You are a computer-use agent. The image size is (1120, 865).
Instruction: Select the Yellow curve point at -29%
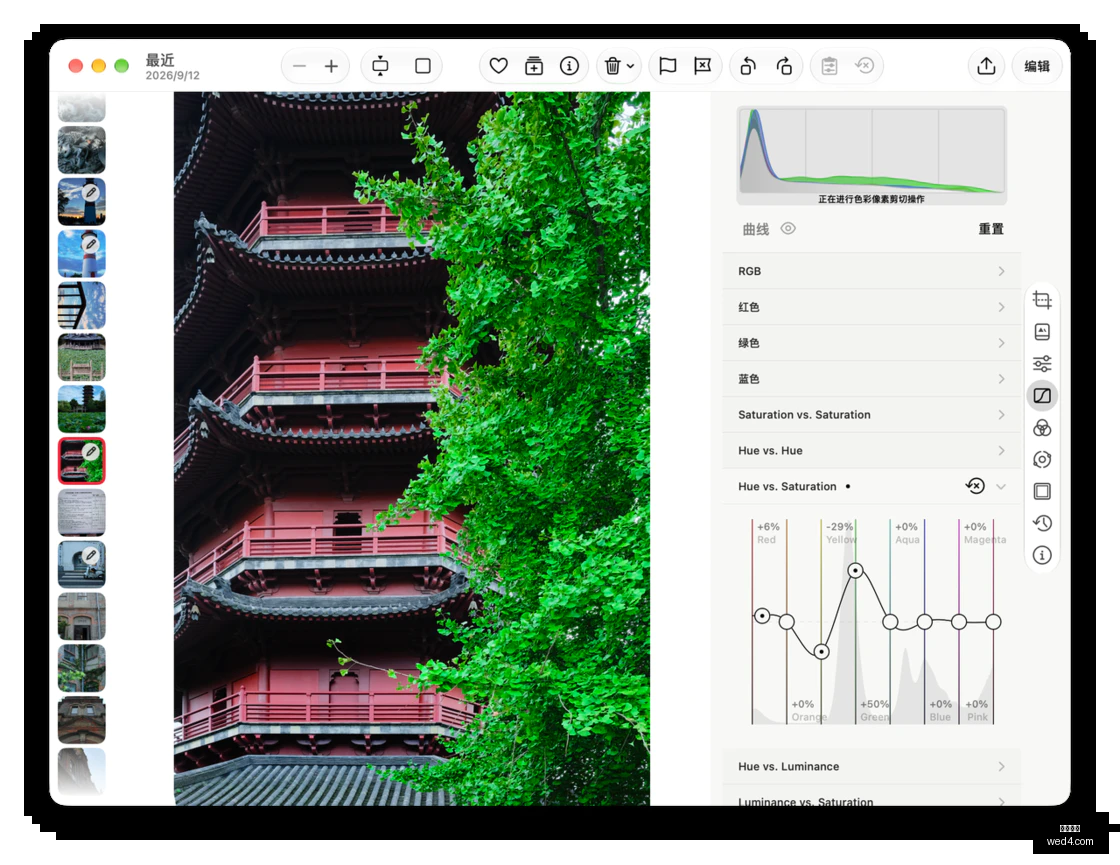[822, 651]
